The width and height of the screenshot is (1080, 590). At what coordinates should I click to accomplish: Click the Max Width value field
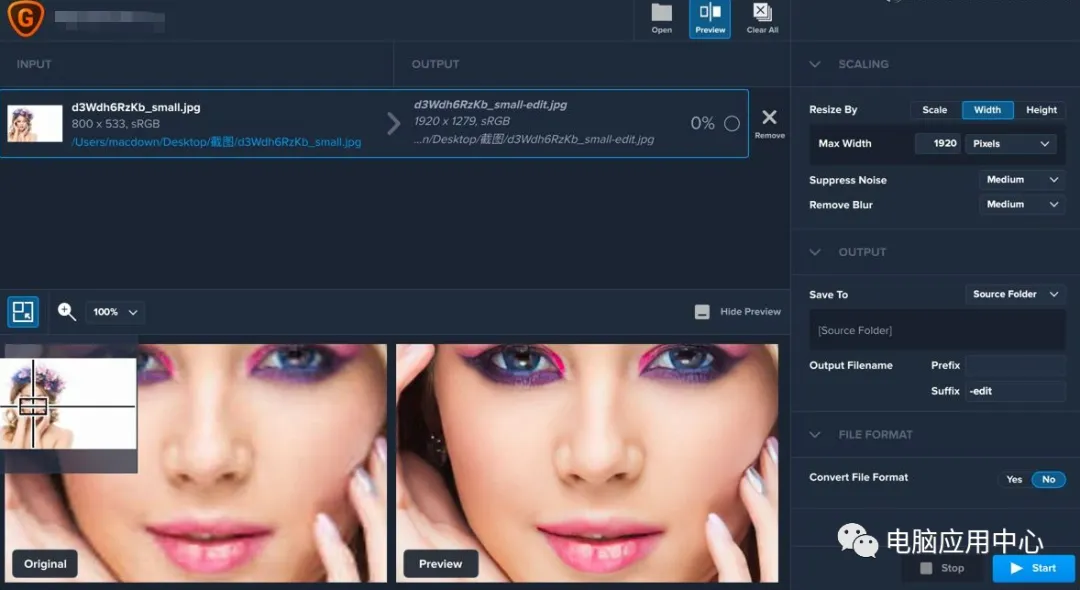(x=937, y=143)
